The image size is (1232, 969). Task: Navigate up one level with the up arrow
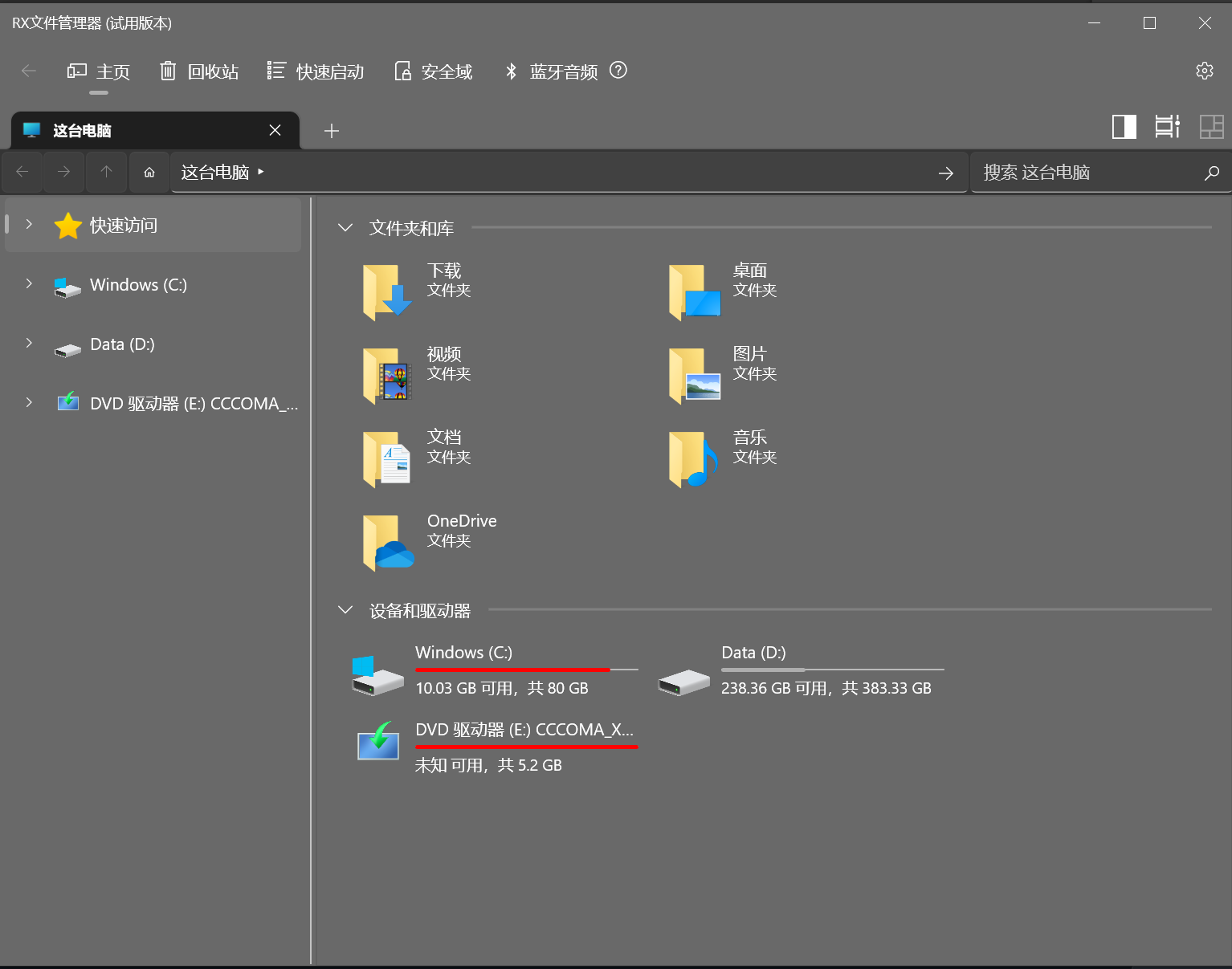pyautogui.click(x=106, y=172)
